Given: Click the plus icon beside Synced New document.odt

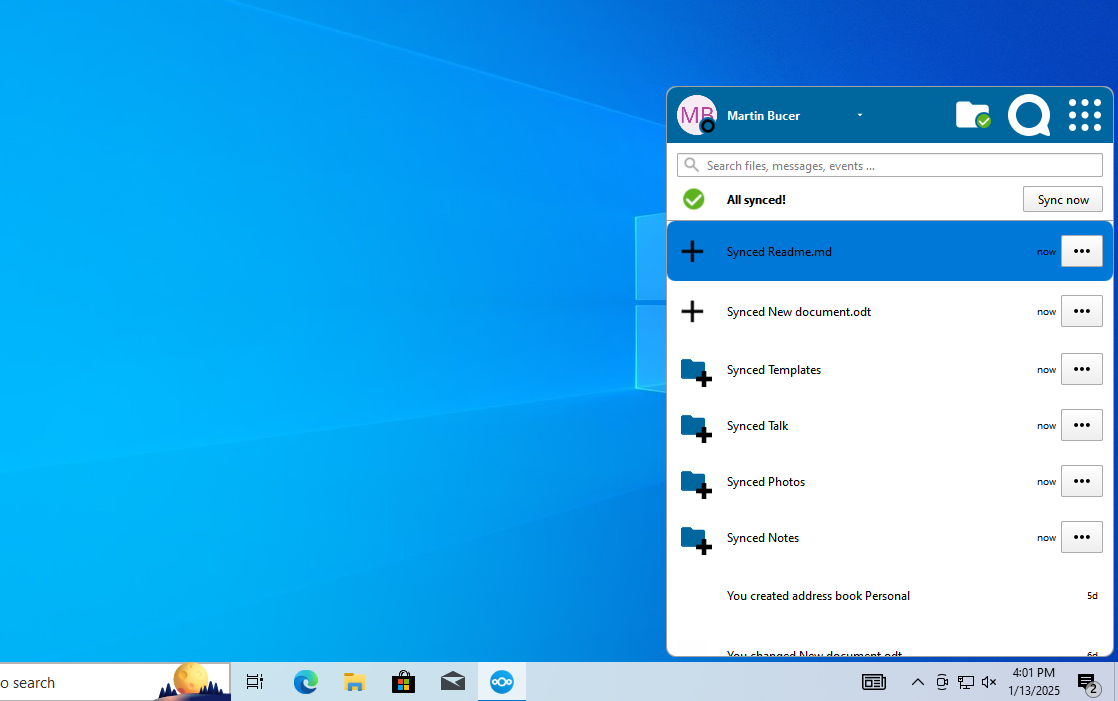Looking at the screenshot, I should pos(692,312).
